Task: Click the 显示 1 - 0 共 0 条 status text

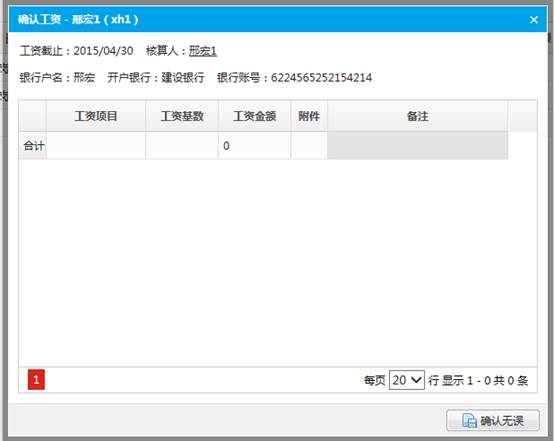Action: (485, 381)
